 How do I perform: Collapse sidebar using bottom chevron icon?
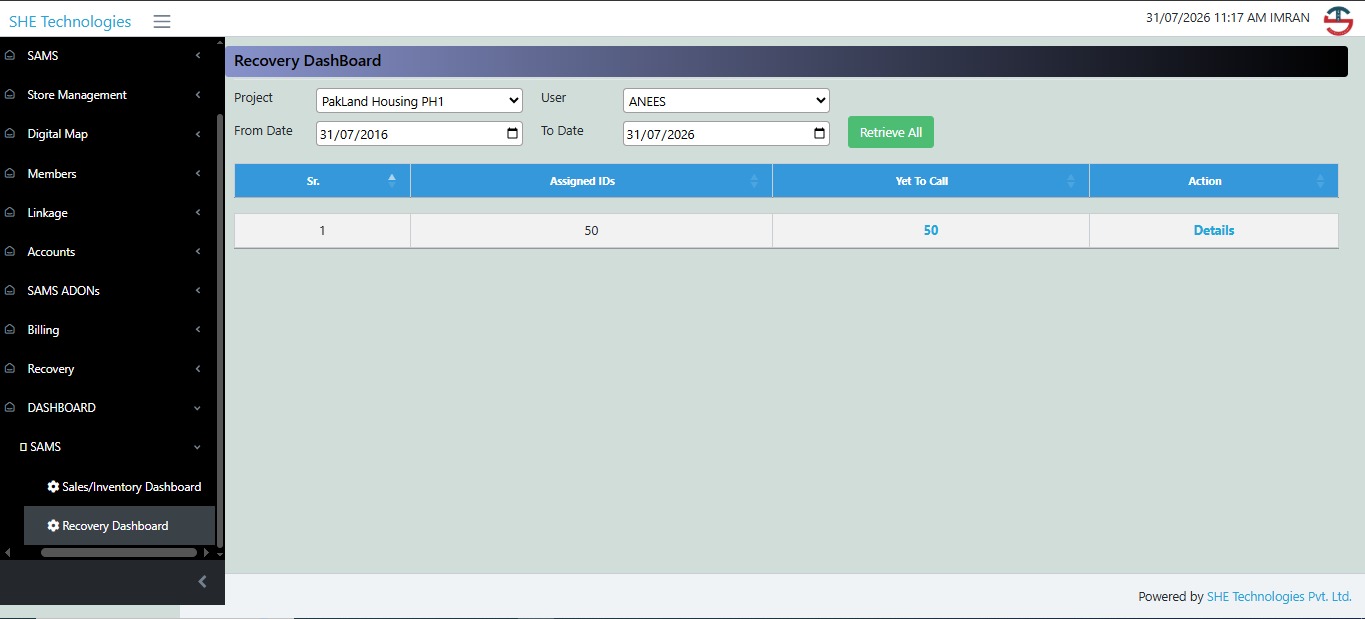(x=202, y=582)
